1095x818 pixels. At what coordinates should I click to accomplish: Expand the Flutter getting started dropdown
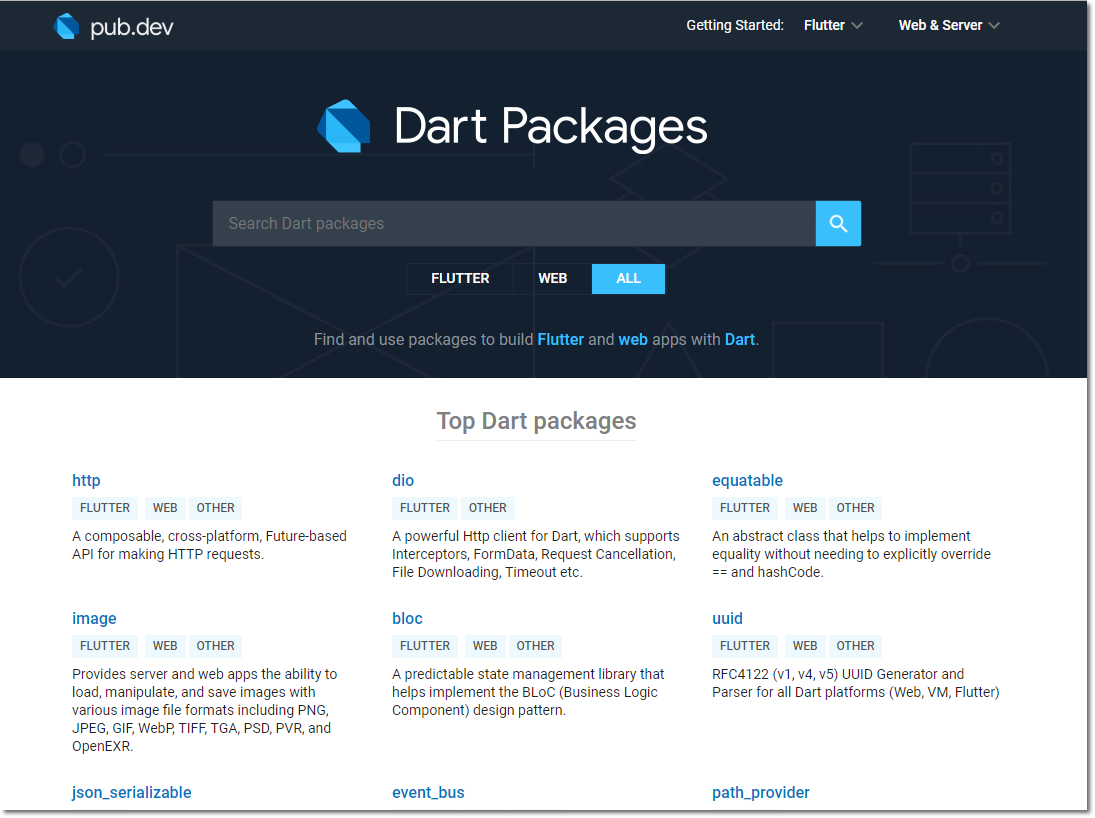click(833, 25)
